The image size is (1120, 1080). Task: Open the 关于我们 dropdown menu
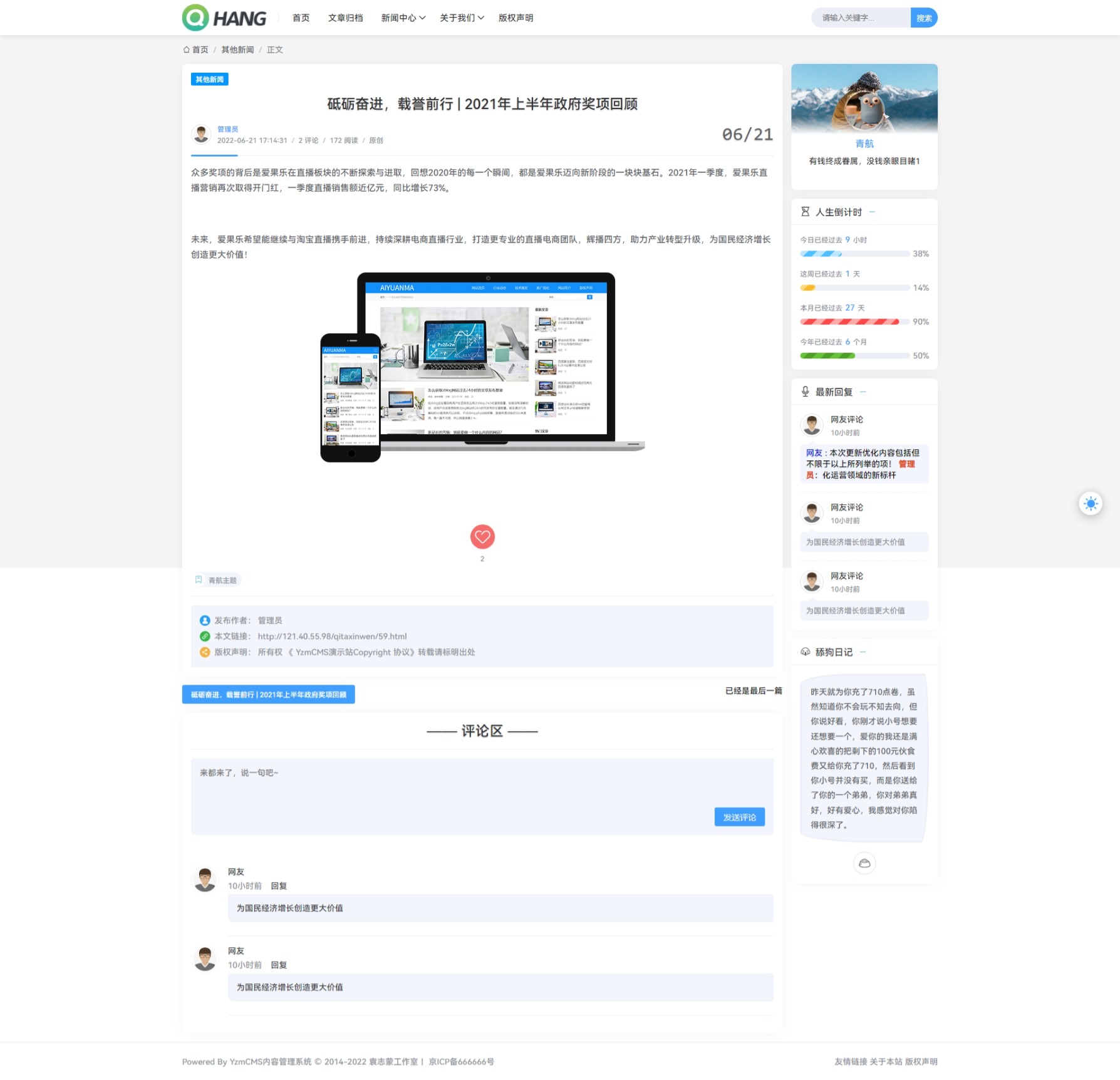462,18
